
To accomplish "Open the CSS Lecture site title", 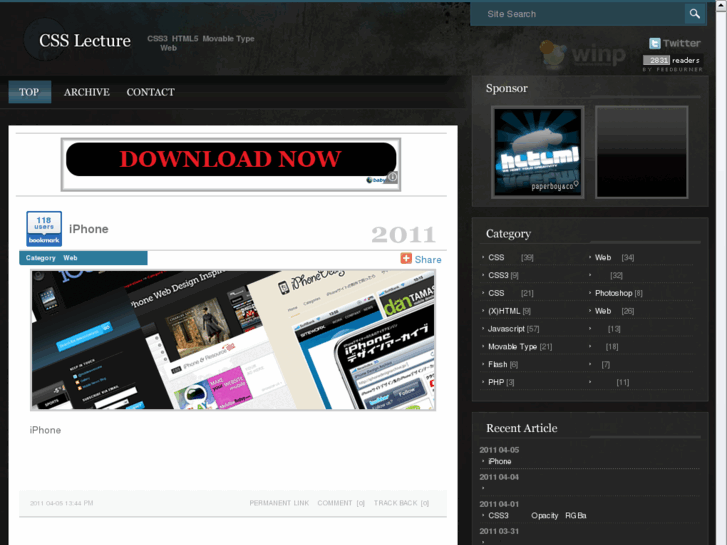I will [85, 41].
